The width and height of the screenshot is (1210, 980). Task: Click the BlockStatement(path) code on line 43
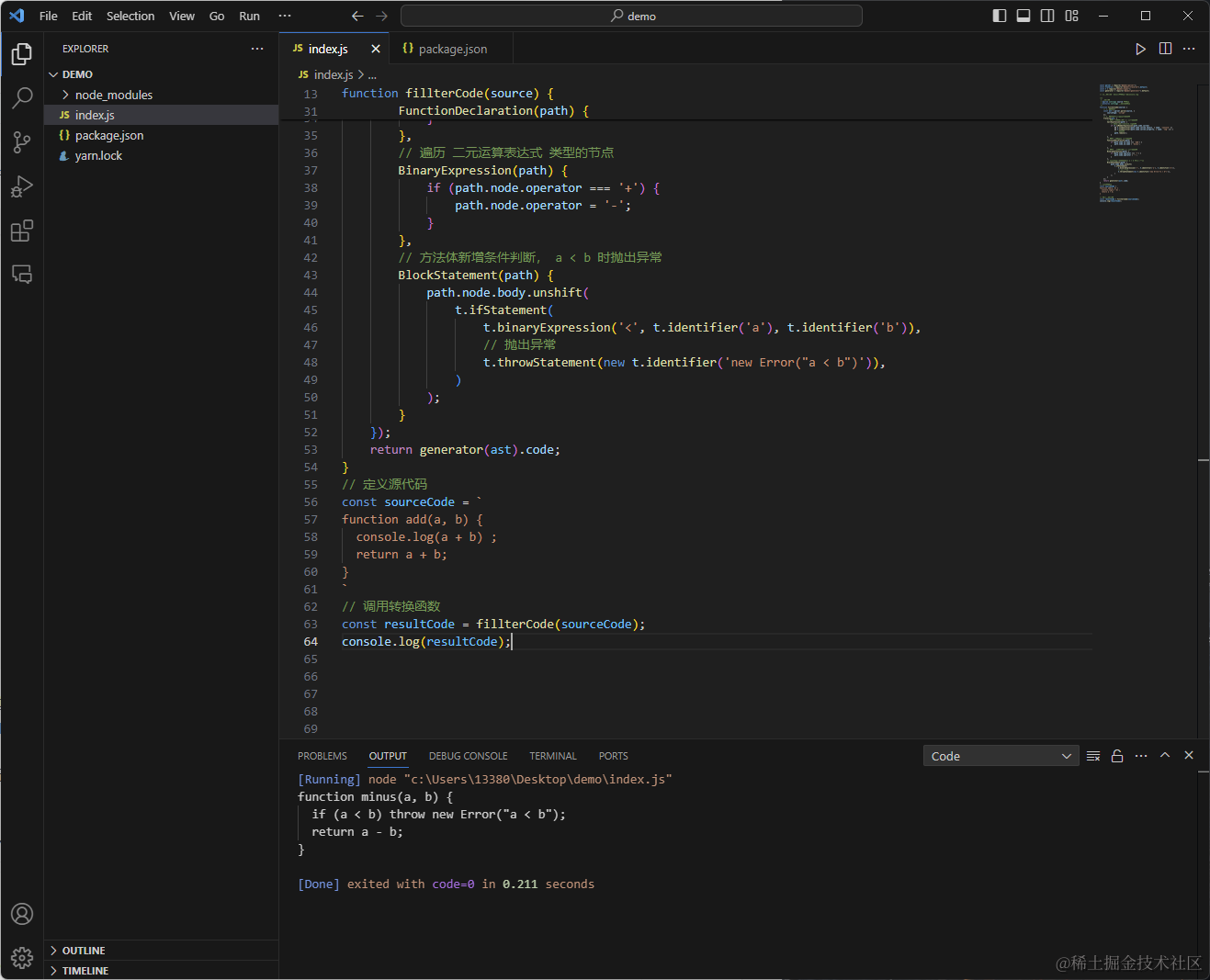(x=476, y=275)
